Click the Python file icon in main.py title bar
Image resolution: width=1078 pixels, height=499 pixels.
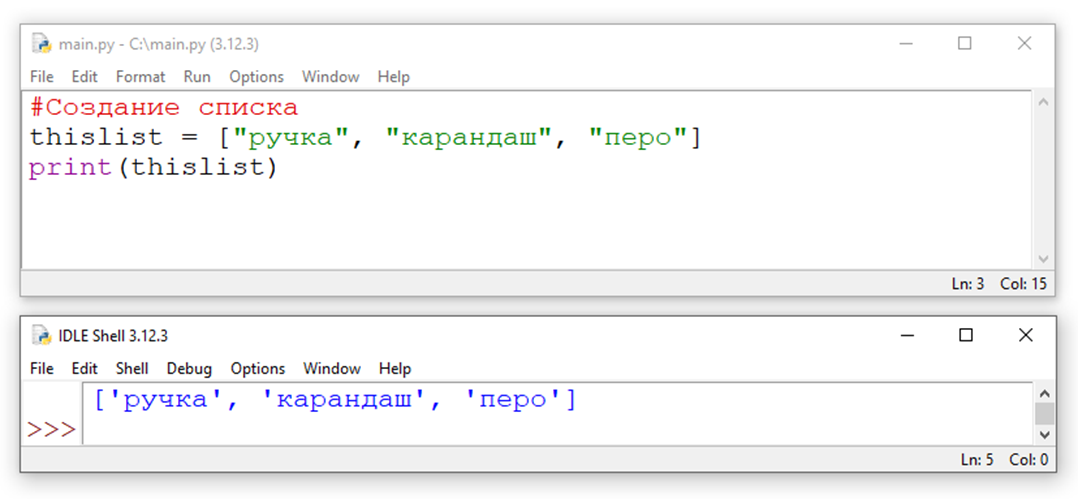(x=41, y=43)
